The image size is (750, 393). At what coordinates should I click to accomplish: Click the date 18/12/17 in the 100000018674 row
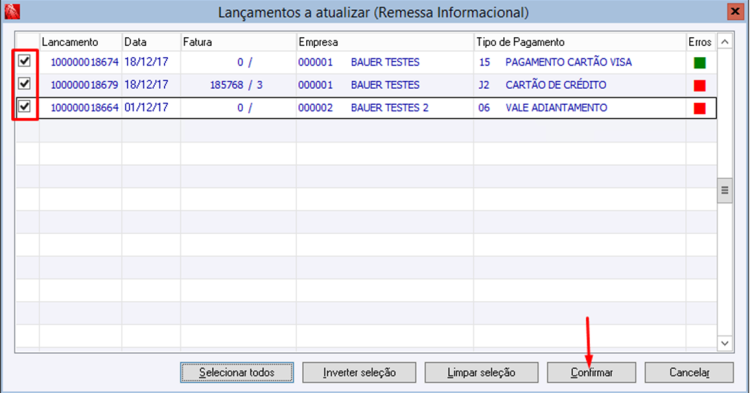(x=146, y=62)
